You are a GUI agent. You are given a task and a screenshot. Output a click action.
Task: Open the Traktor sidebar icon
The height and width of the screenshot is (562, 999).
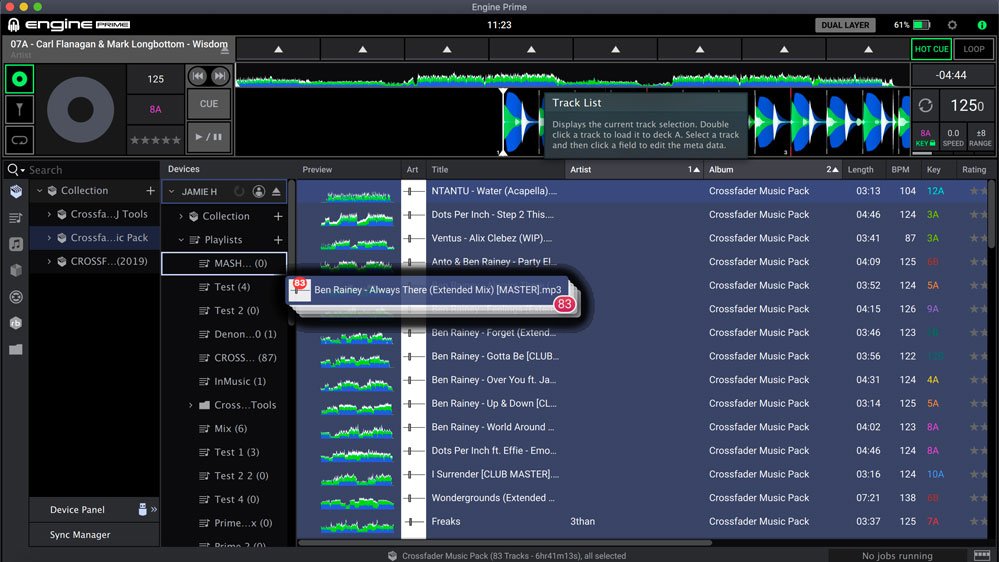tap(16, 297)
